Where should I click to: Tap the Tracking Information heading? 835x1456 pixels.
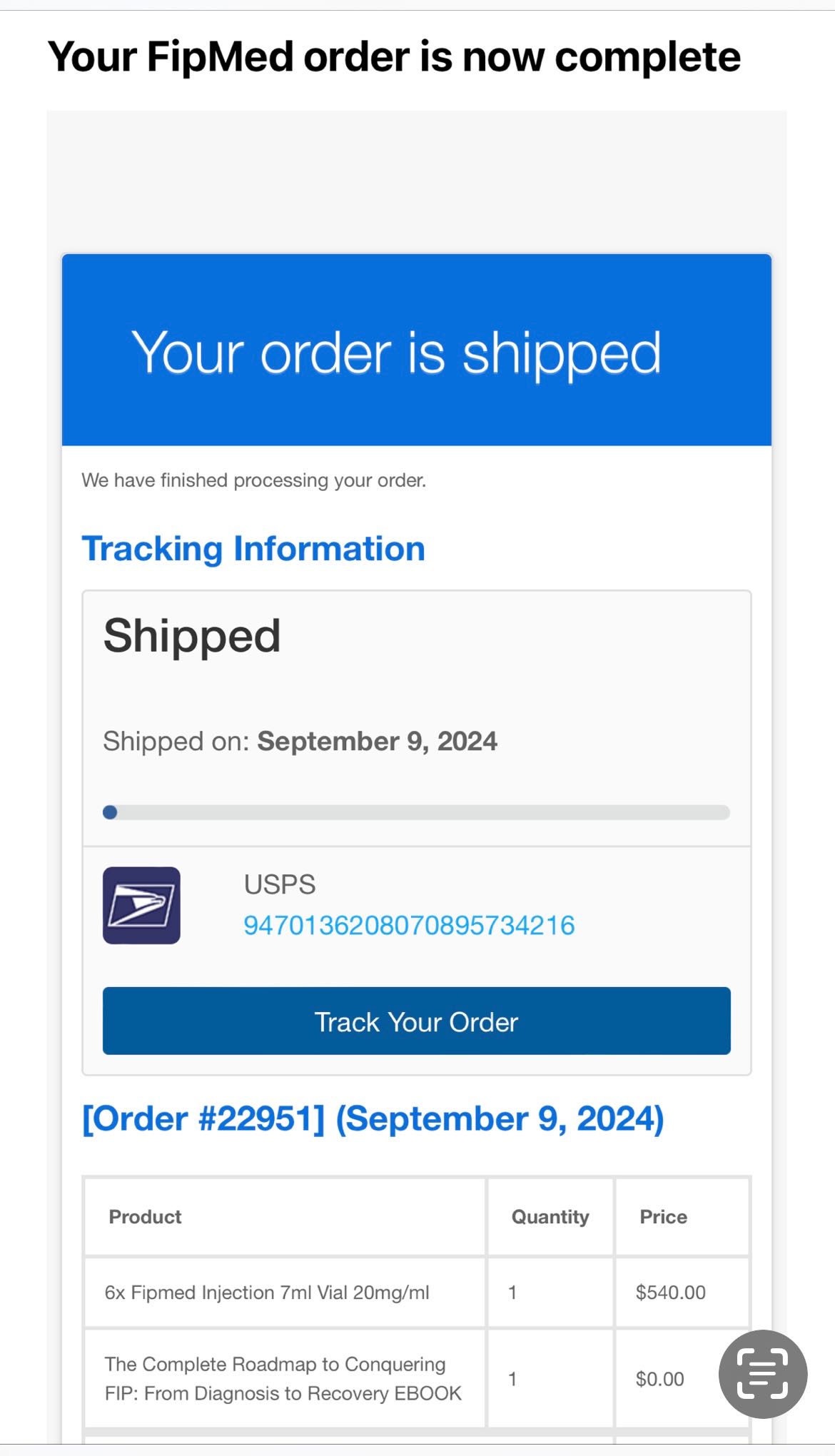pyautogui.click(x=253, y=549)
